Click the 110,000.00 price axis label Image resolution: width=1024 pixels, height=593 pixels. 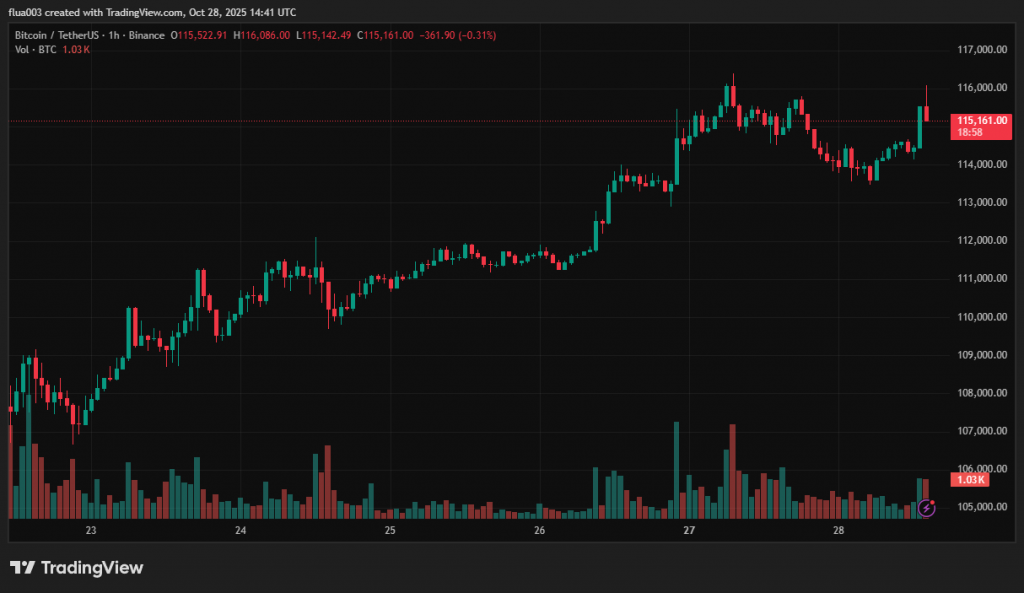click(980, 316)
